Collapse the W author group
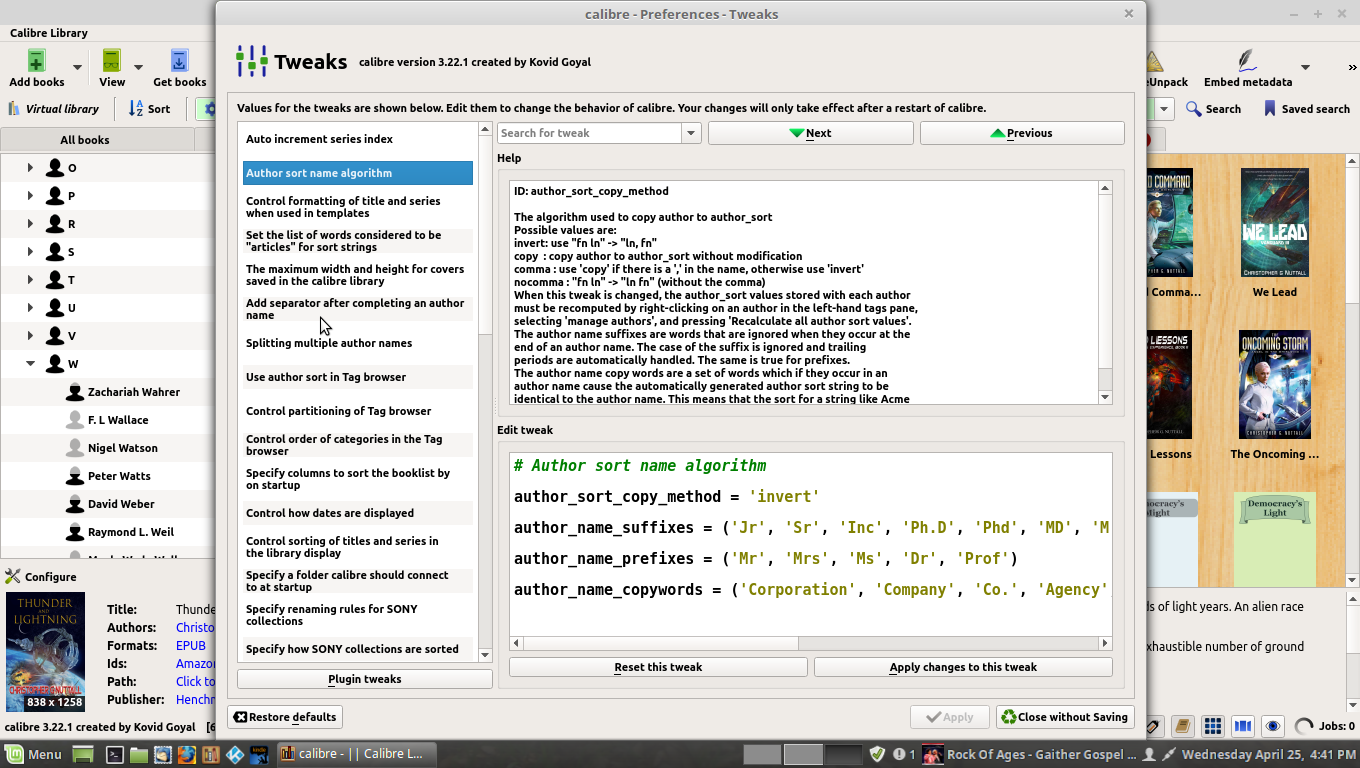This screenshot has height=768, width=1360. 30,364
